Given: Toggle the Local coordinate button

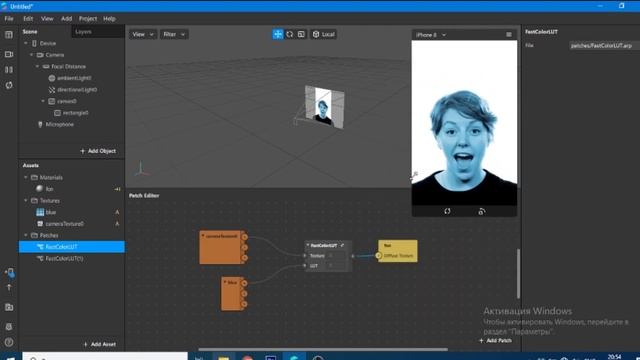Looking at the screenshot, I should [x=324, y=34].
